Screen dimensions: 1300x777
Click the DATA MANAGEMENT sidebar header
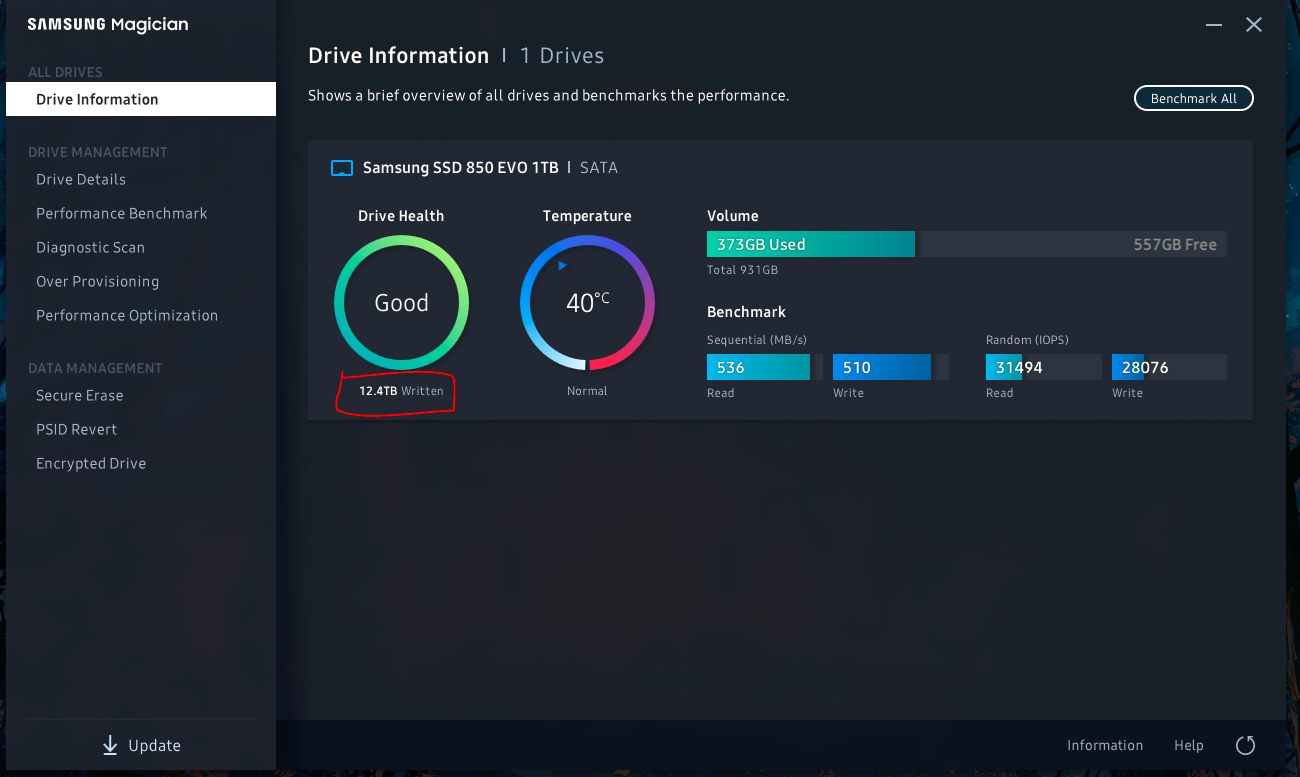95,368
